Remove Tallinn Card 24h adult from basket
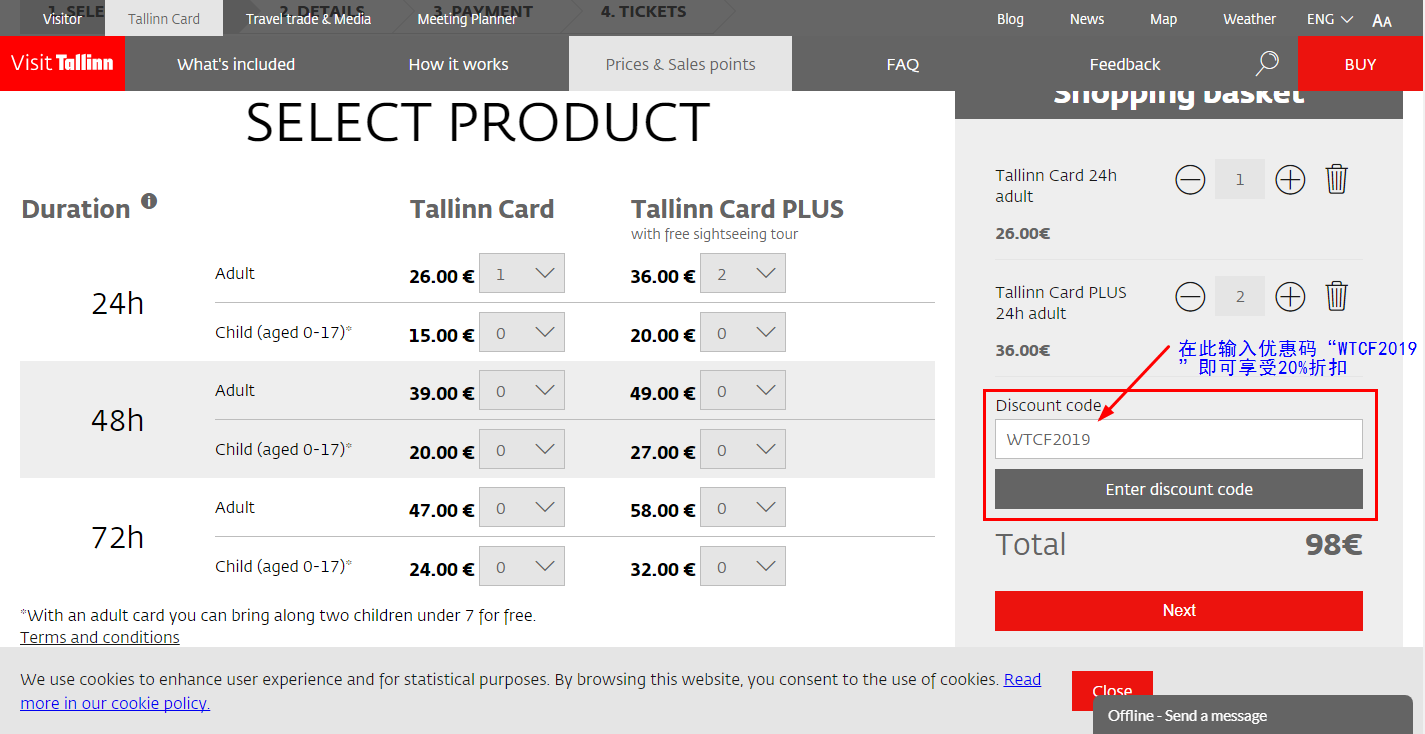 [1337, 180]
